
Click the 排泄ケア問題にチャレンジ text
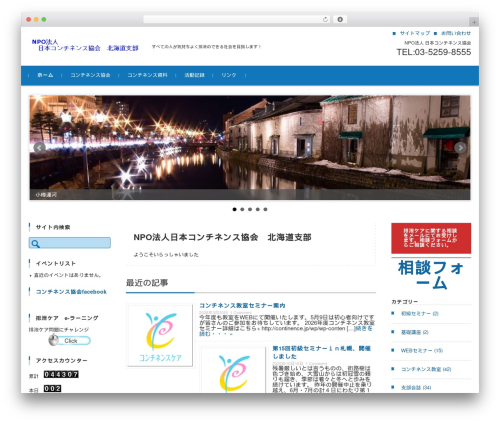pyautogui.click(x=59, y=329)
